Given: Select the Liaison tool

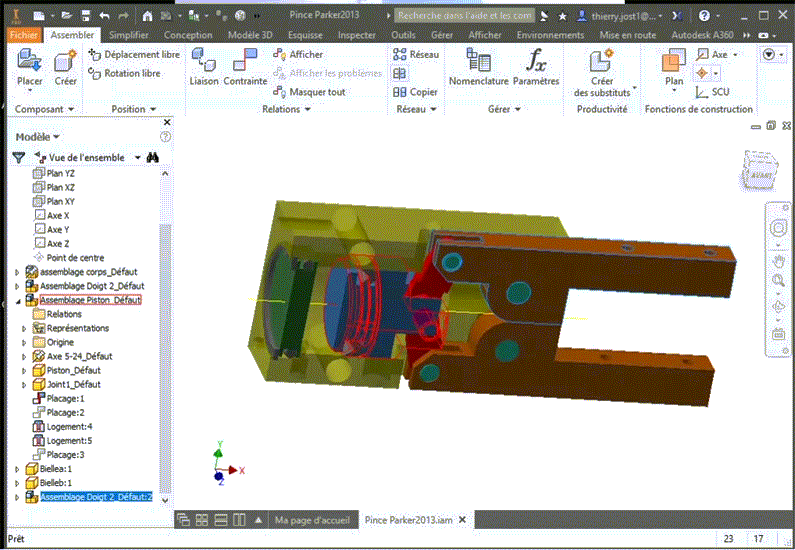Looking at the screenshot, I should 204,68.
